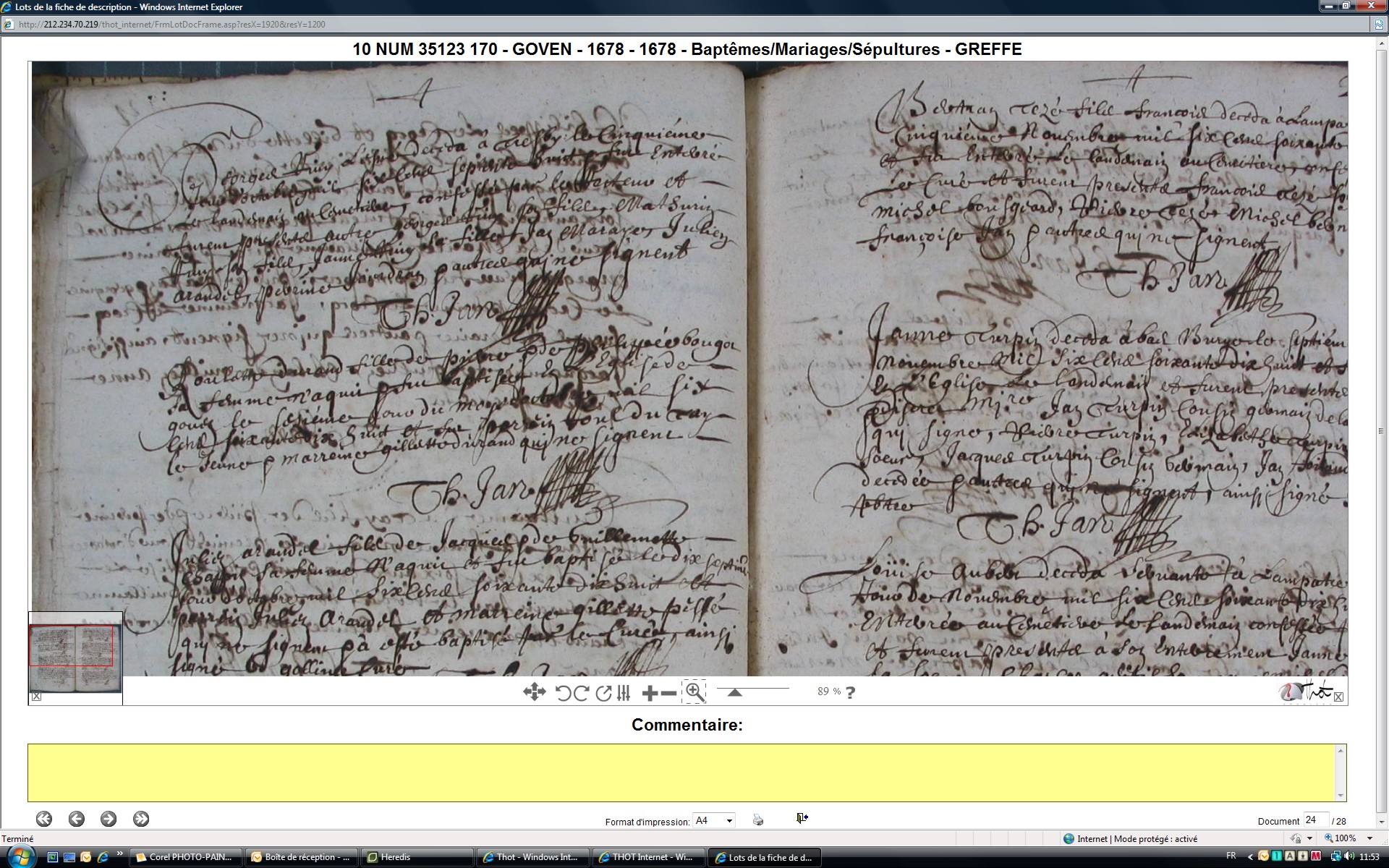This screenshot has height=868, width=1389.
Task: Rotate image clockwise
Action: pyautogui.click(x=581, y=693)
